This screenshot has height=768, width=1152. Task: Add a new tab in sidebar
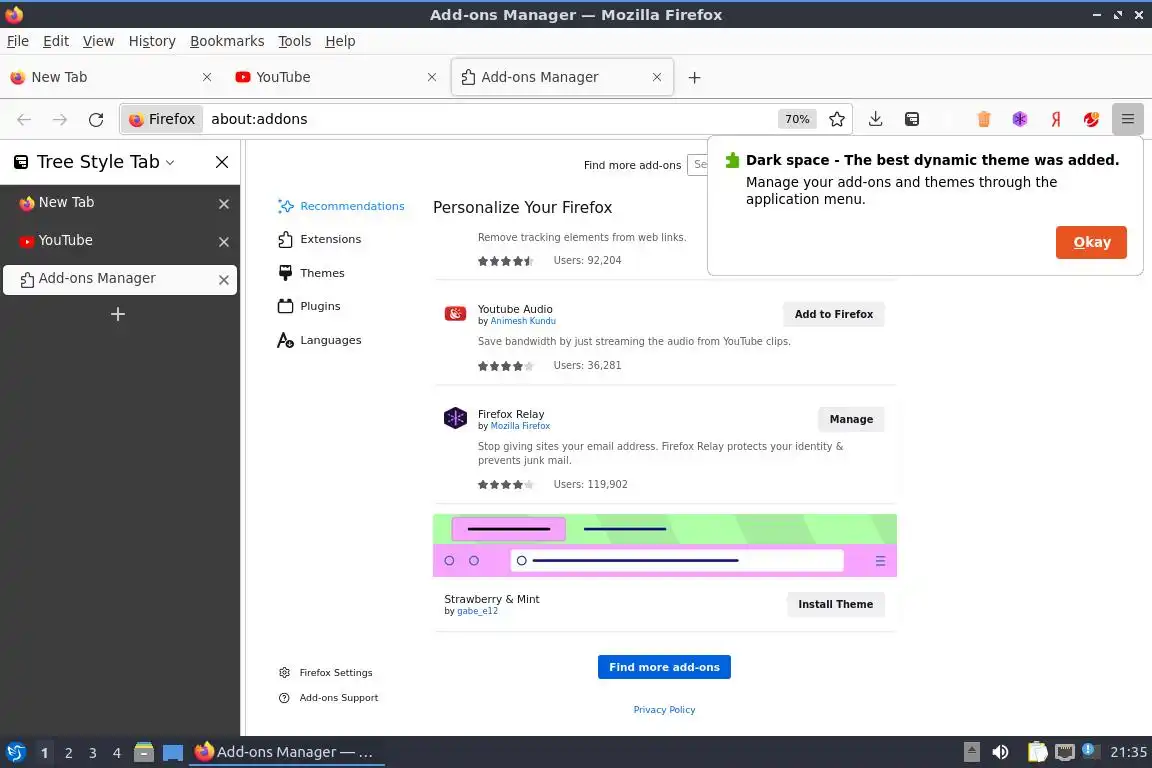click(118, 315)
